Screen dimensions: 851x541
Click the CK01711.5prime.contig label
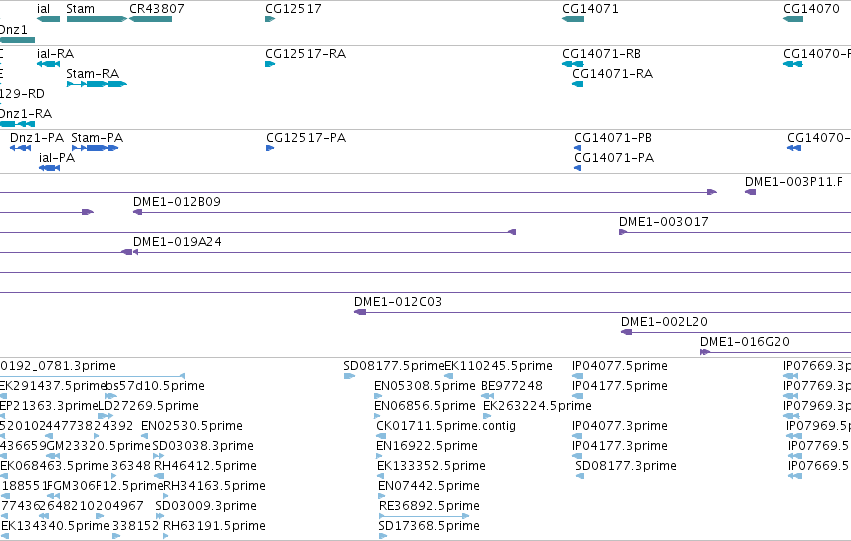pos(446,426)
